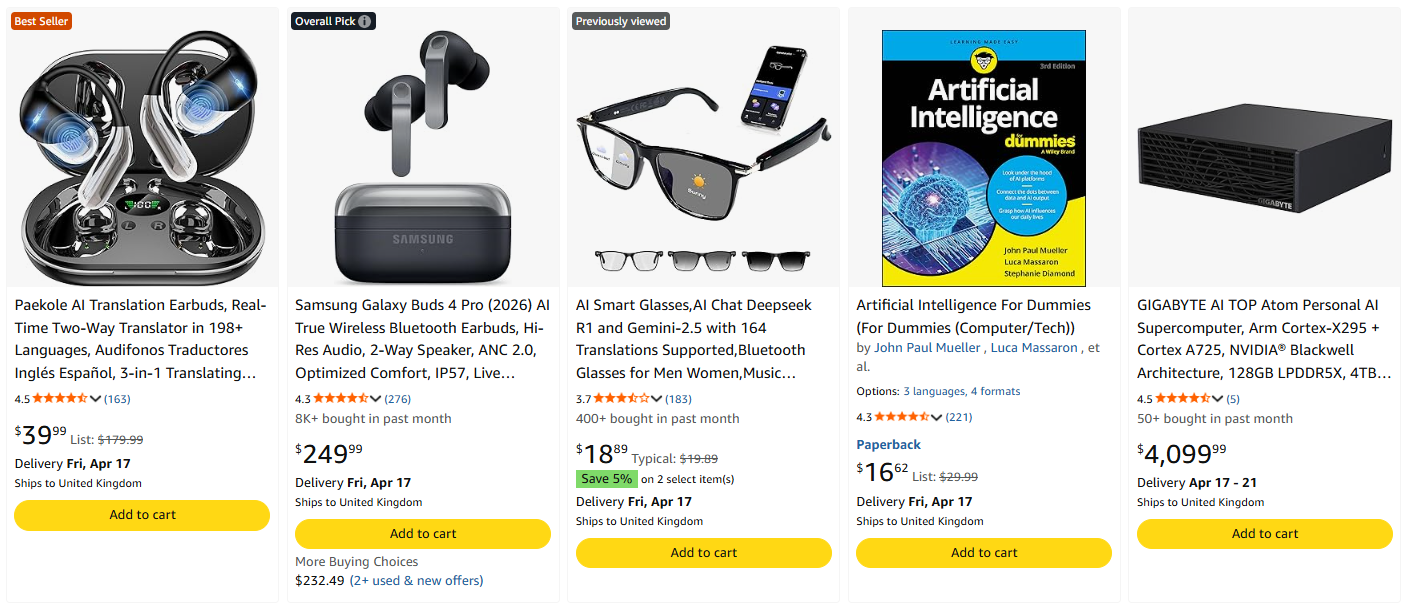Open author John Paul Mueller link
The image size is (1412, 610).
(929, 348)
